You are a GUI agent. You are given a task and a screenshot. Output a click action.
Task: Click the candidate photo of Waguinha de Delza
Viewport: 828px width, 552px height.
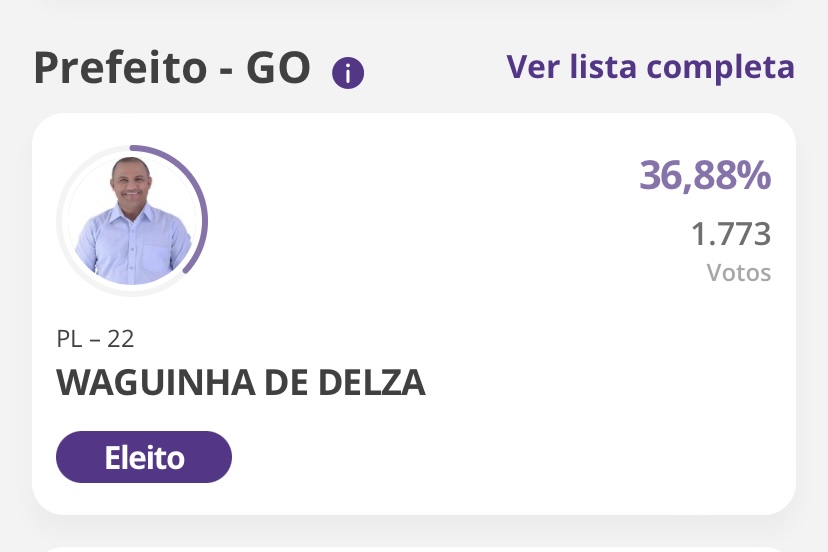click(x=132, y=220)
